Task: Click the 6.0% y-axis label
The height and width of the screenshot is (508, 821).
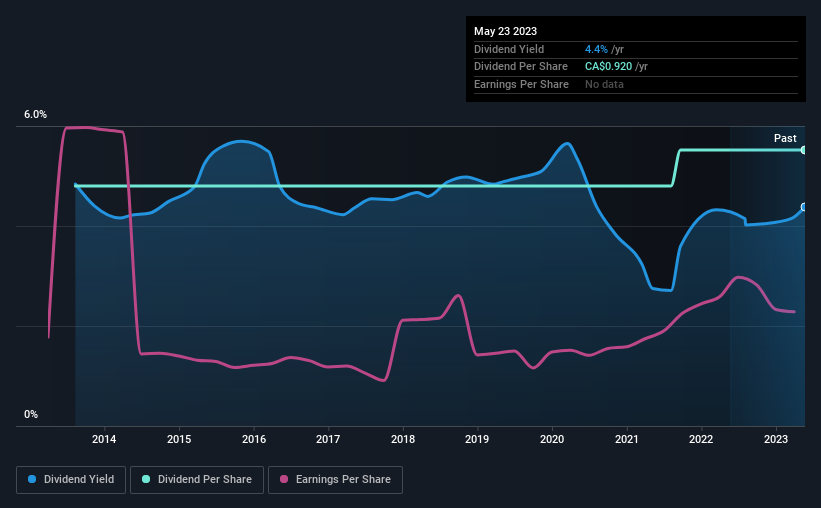Action: click(x=35, y=114)
